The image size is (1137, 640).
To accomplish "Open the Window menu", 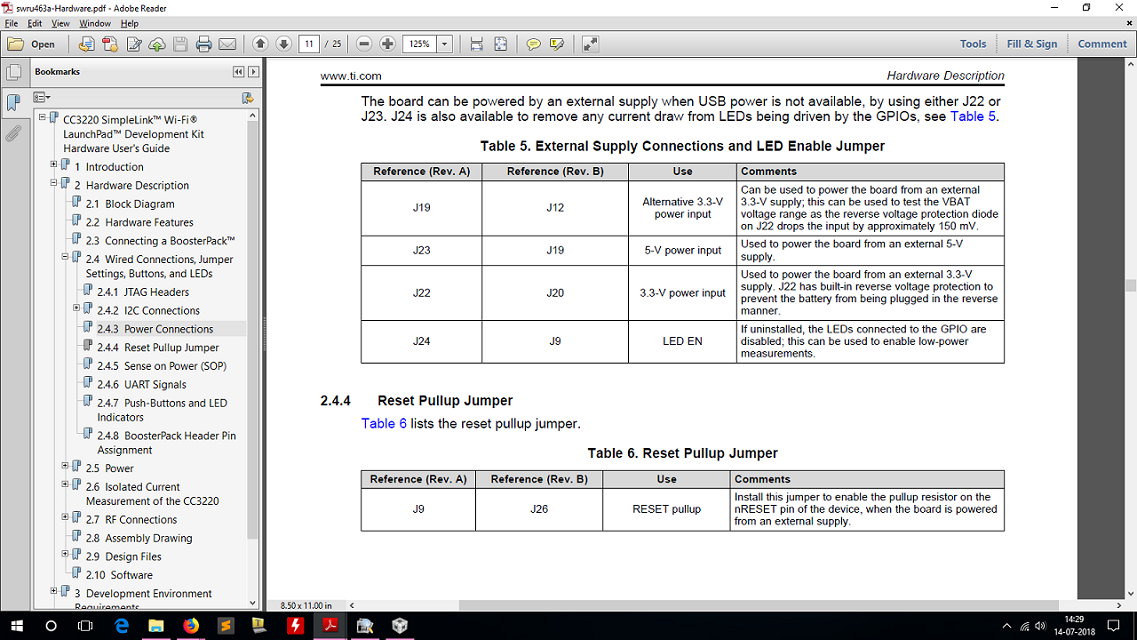I will tap(95, 24).
